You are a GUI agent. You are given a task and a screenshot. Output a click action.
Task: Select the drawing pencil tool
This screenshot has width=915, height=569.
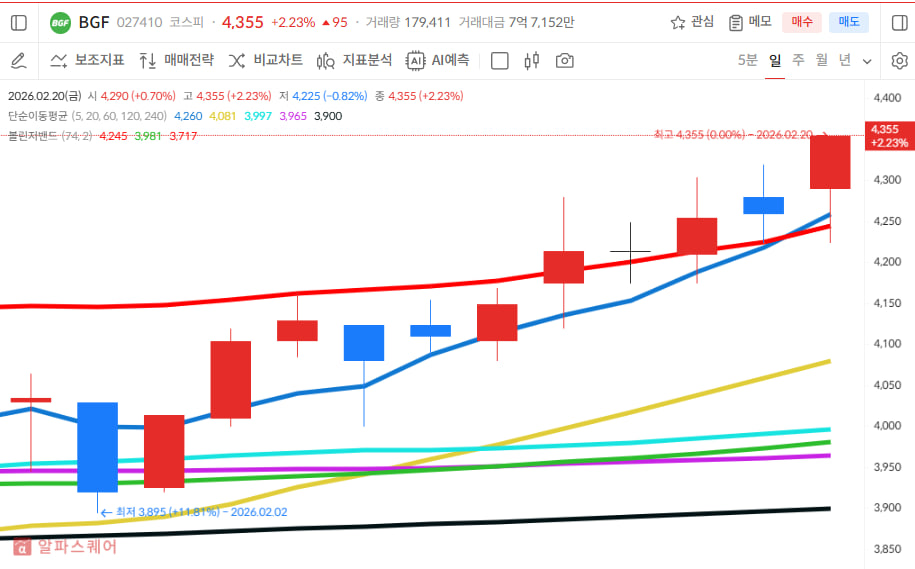pyautogui.click(x=18, y=61)
